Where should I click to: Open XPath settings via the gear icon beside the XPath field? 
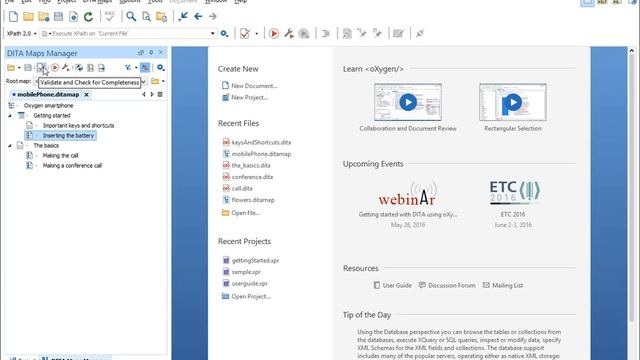[224, 33]
